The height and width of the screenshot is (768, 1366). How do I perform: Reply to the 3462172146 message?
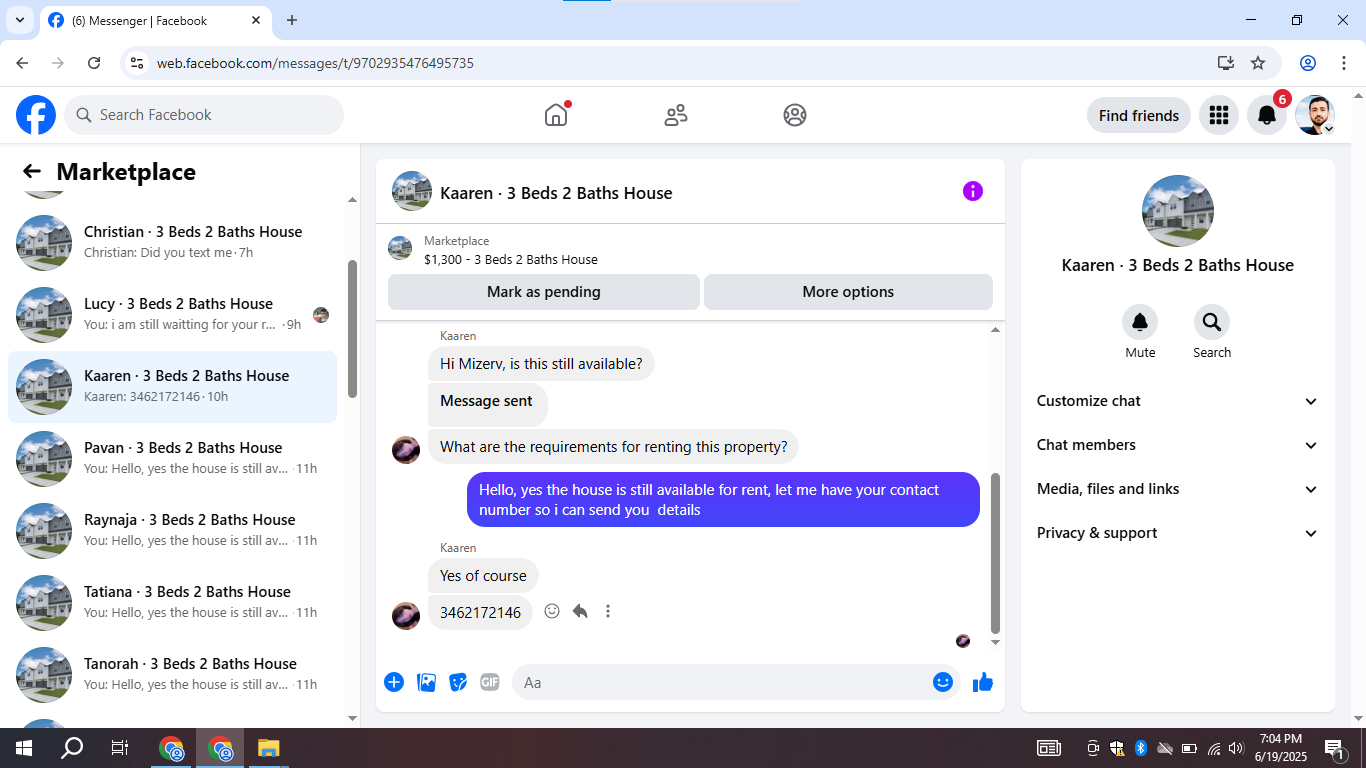point(580,611)
